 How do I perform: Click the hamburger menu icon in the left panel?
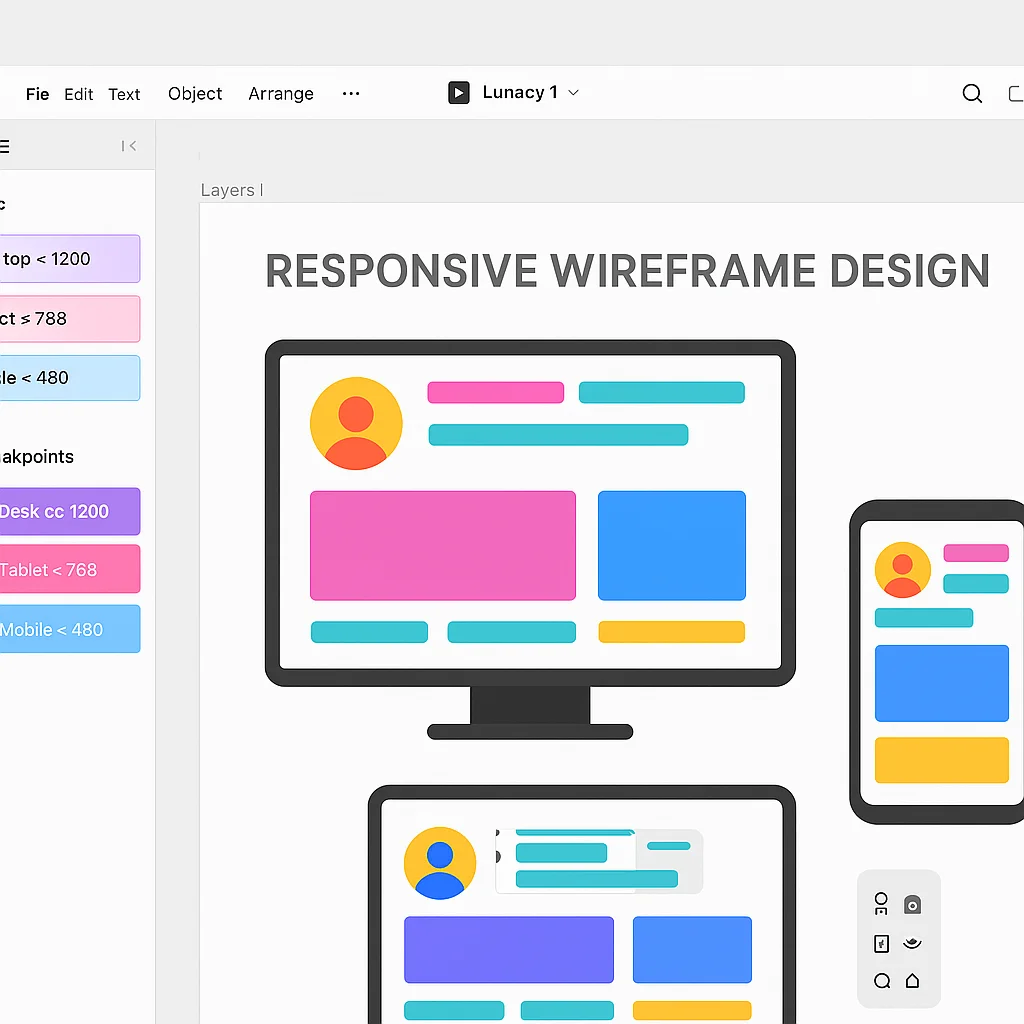pyautogui.click(x=5, y=146)
